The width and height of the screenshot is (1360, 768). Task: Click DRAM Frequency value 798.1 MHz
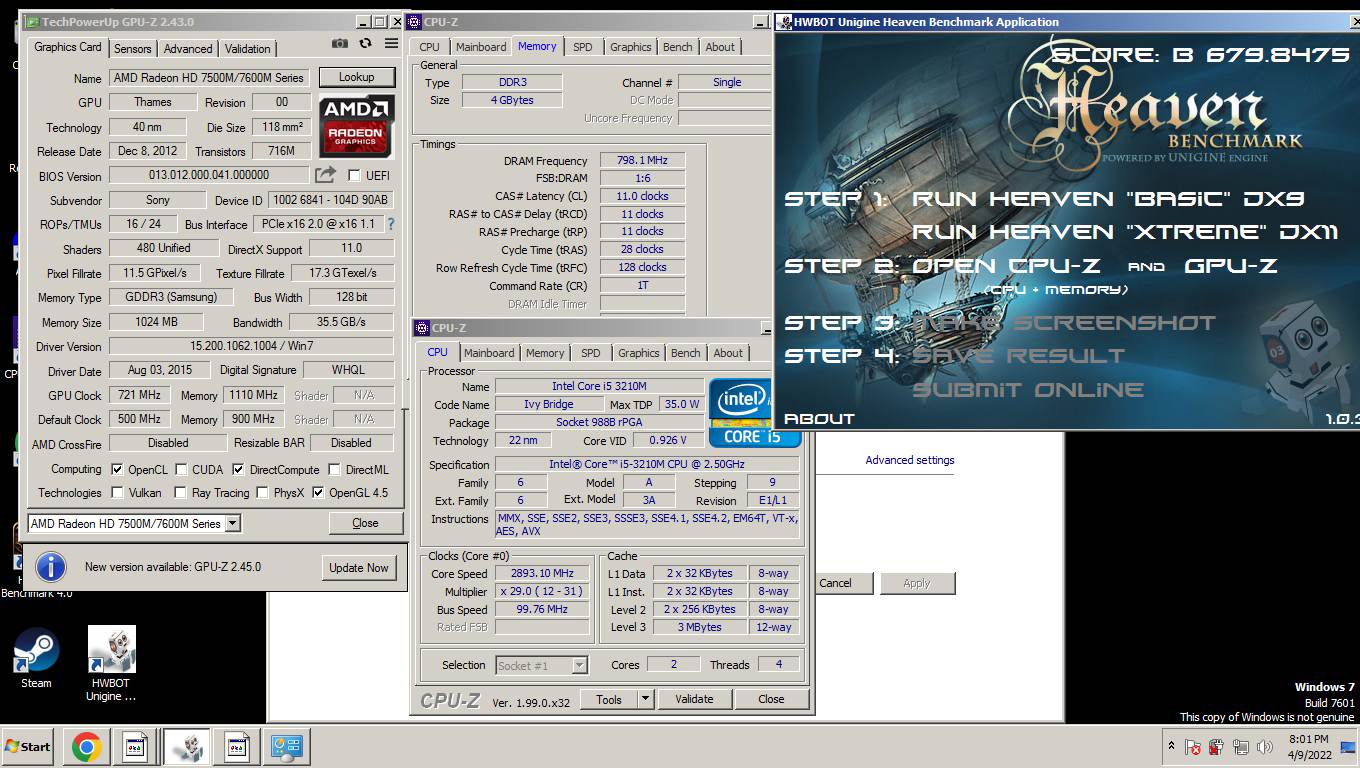point(642,160)
